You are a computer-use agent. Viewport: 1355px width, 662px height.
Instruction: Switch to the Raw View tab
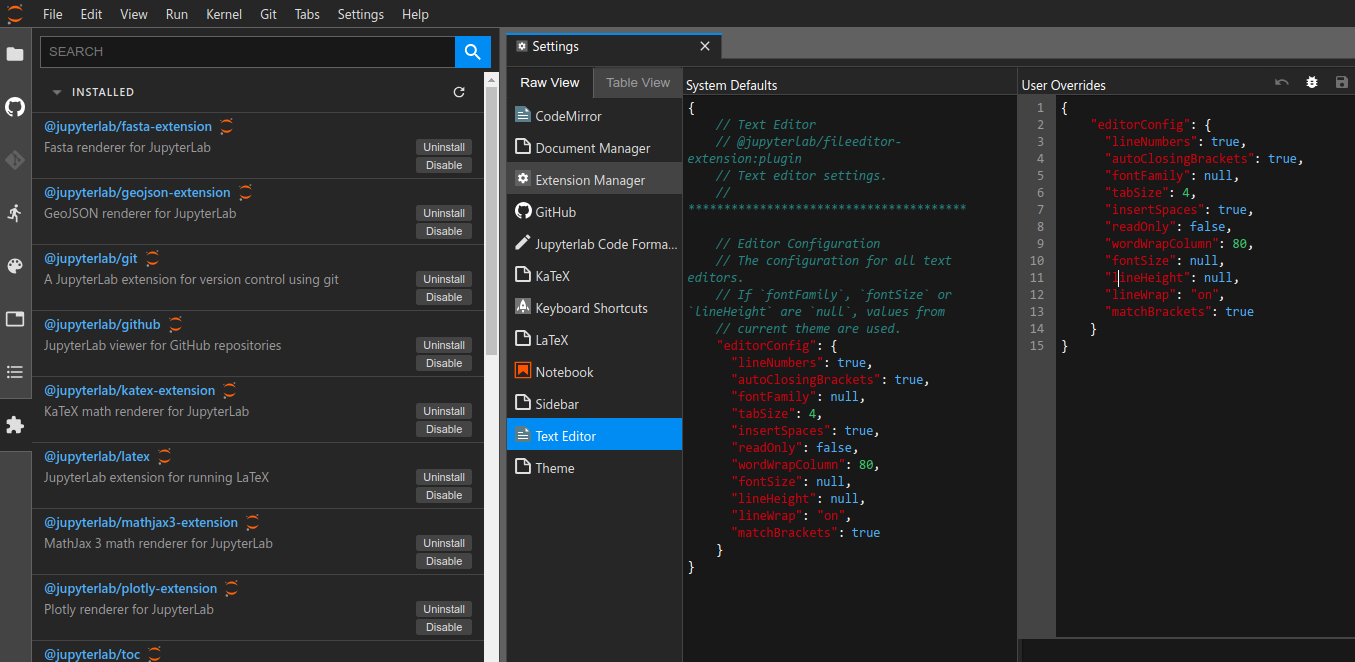pos(550,83)
